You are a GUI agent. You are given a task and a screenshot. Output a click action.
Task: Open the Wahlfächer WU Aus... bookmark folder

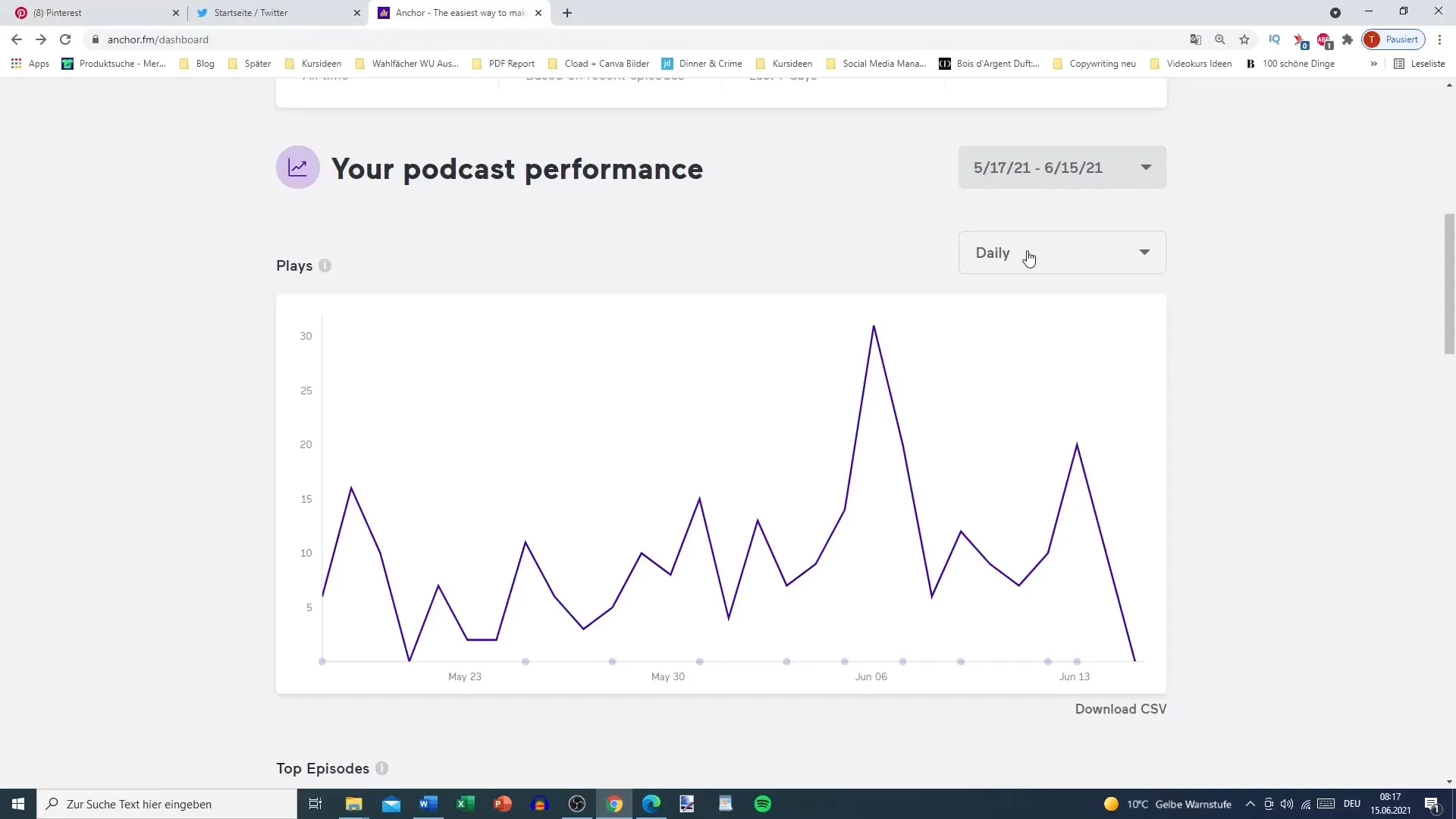click(407, 64)
